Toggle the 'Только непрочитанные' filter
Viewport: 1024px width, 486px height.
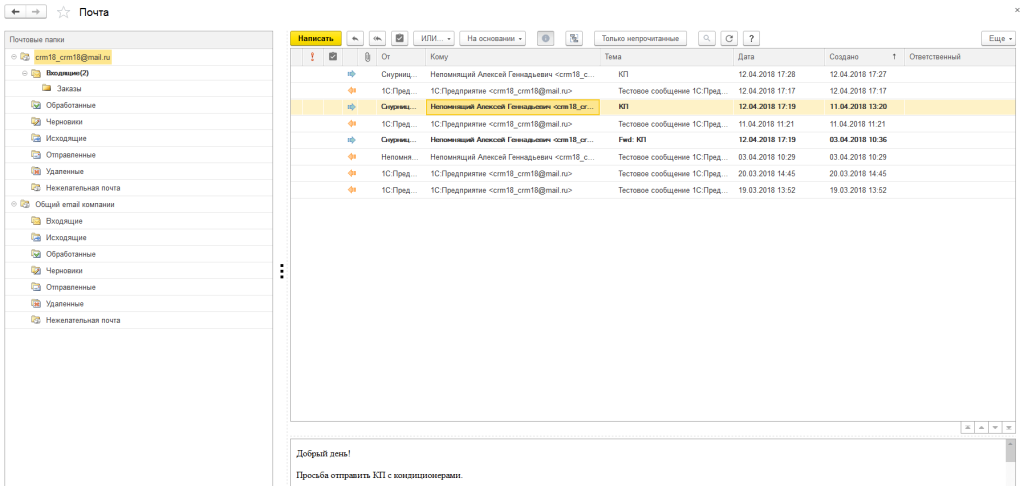(641, 38)
